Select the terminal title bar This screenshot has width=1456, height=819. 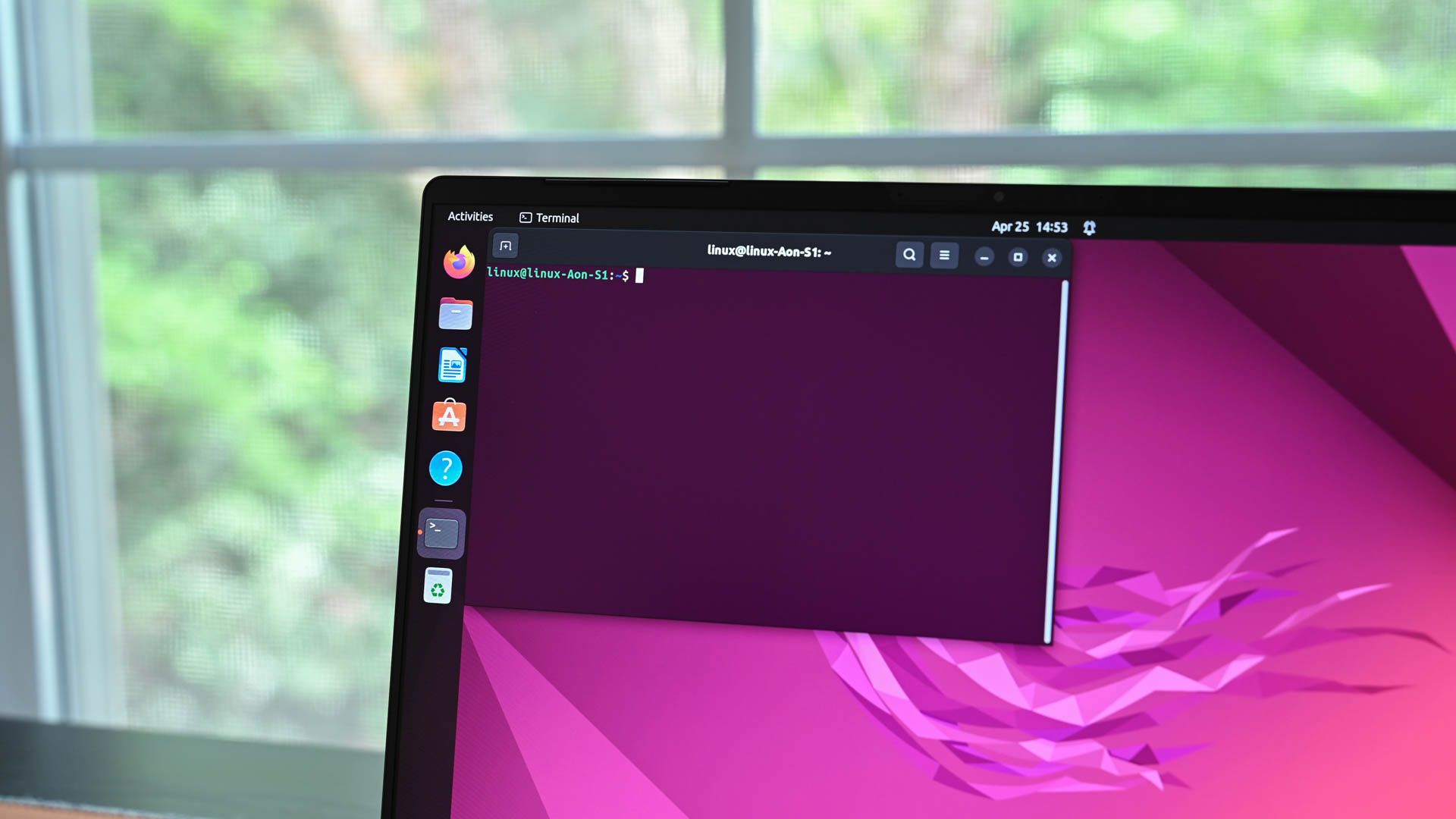(770, 250)
